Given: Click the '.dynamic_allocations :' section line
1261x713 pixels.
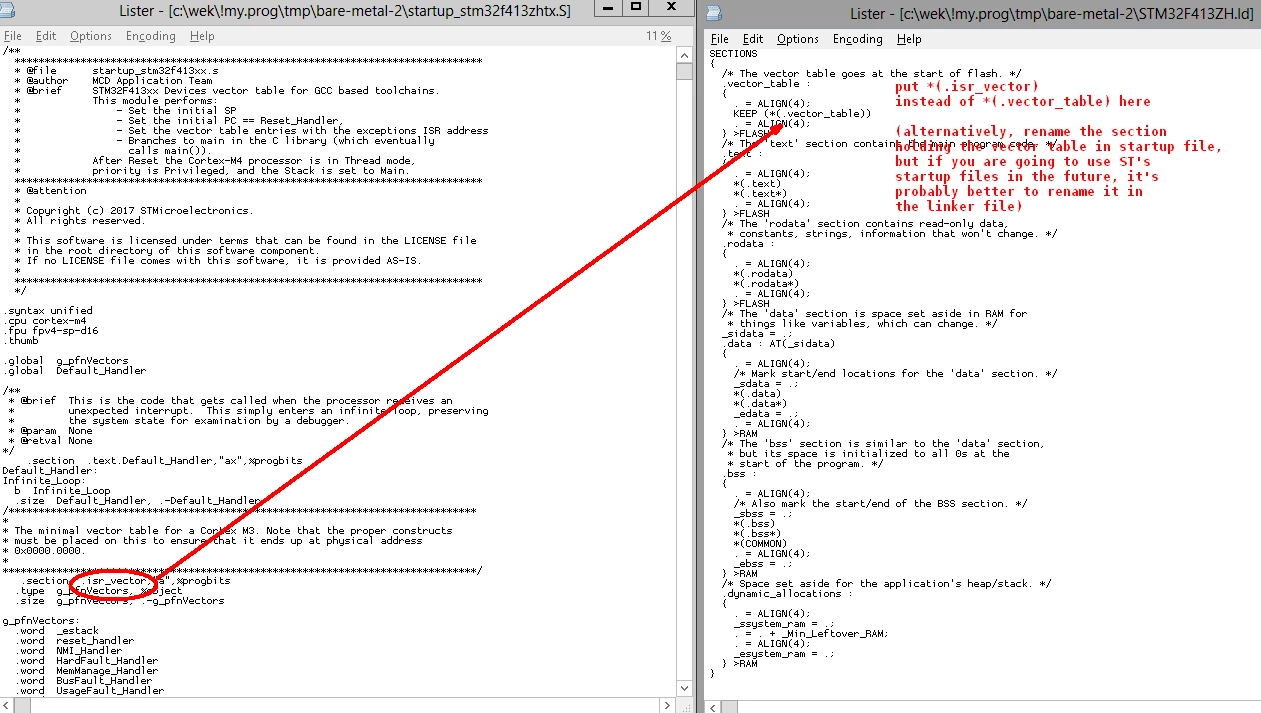Looking at the screenshot, I should click(787, 594).
